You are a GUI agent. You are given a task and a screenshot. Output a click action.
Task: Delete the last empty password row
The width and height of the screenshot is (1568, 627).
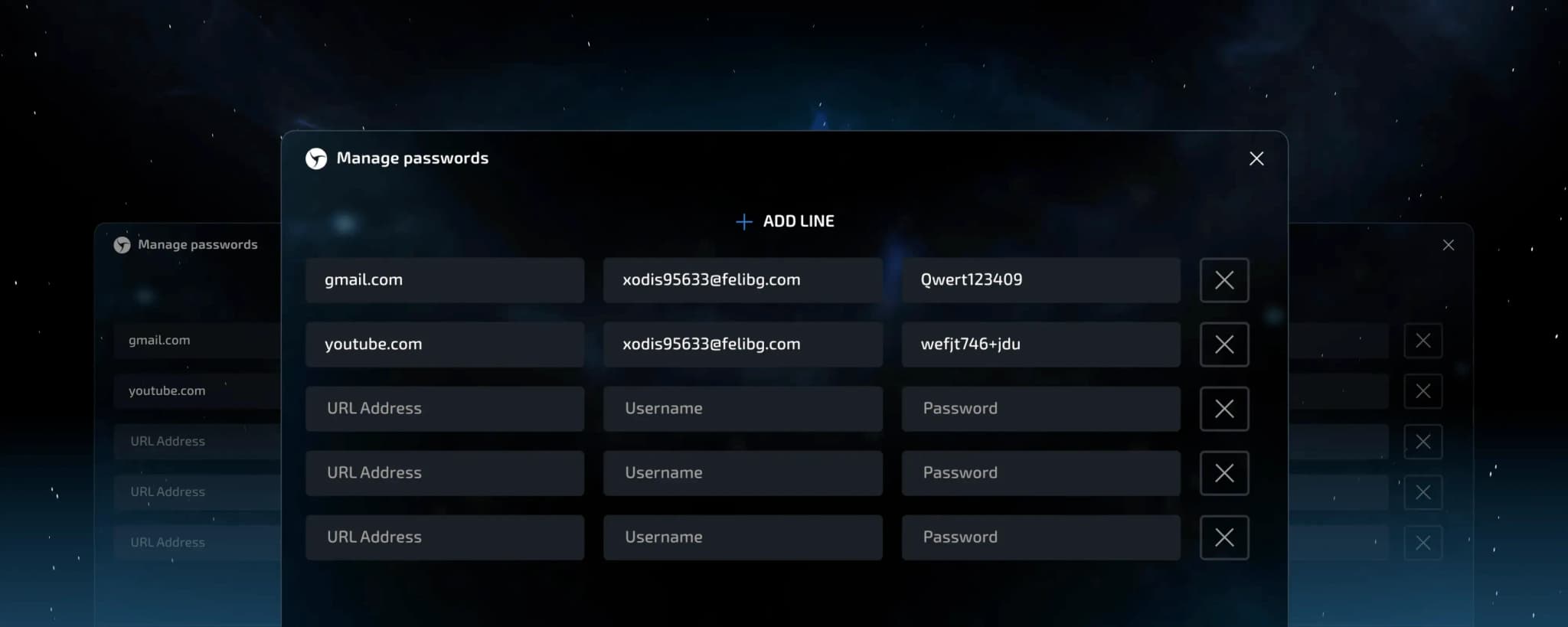(1223, 537)
